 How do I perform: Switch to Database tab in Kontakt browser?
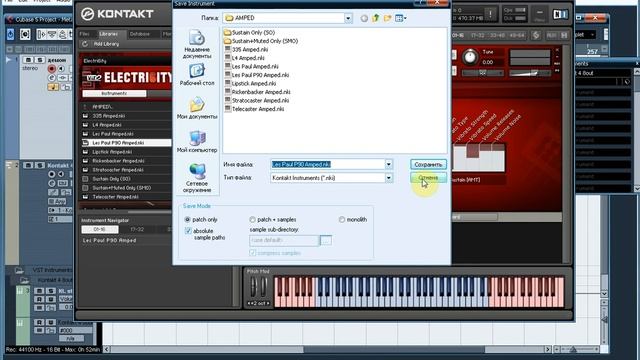(140, 34)
